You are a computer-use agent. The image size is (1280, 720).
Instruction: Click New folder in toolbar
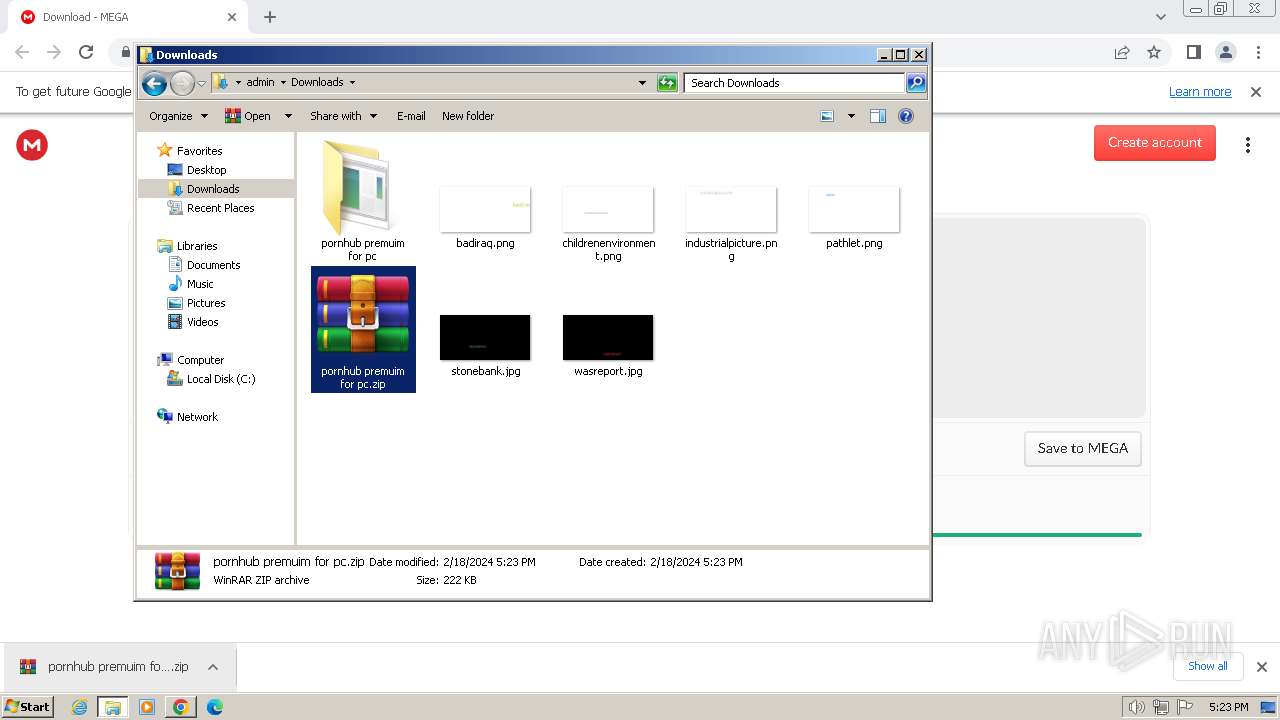coord(468,116)
